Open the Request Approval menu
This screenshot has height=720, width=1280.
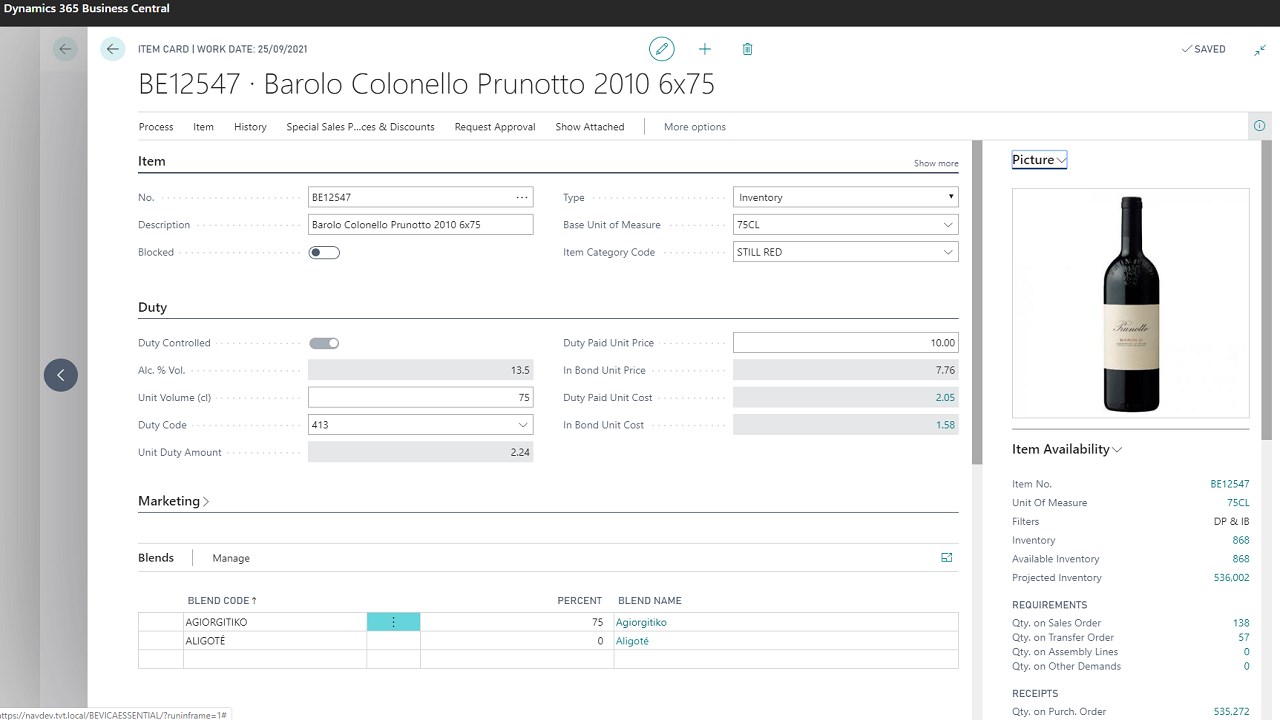coord(495,127)
